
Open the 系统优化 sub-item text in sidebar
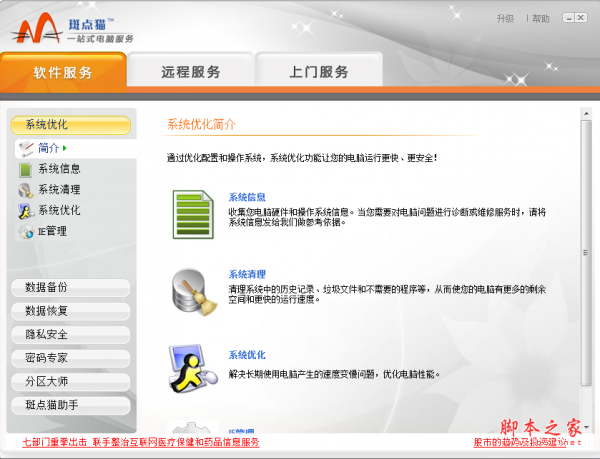click(59, 210)
